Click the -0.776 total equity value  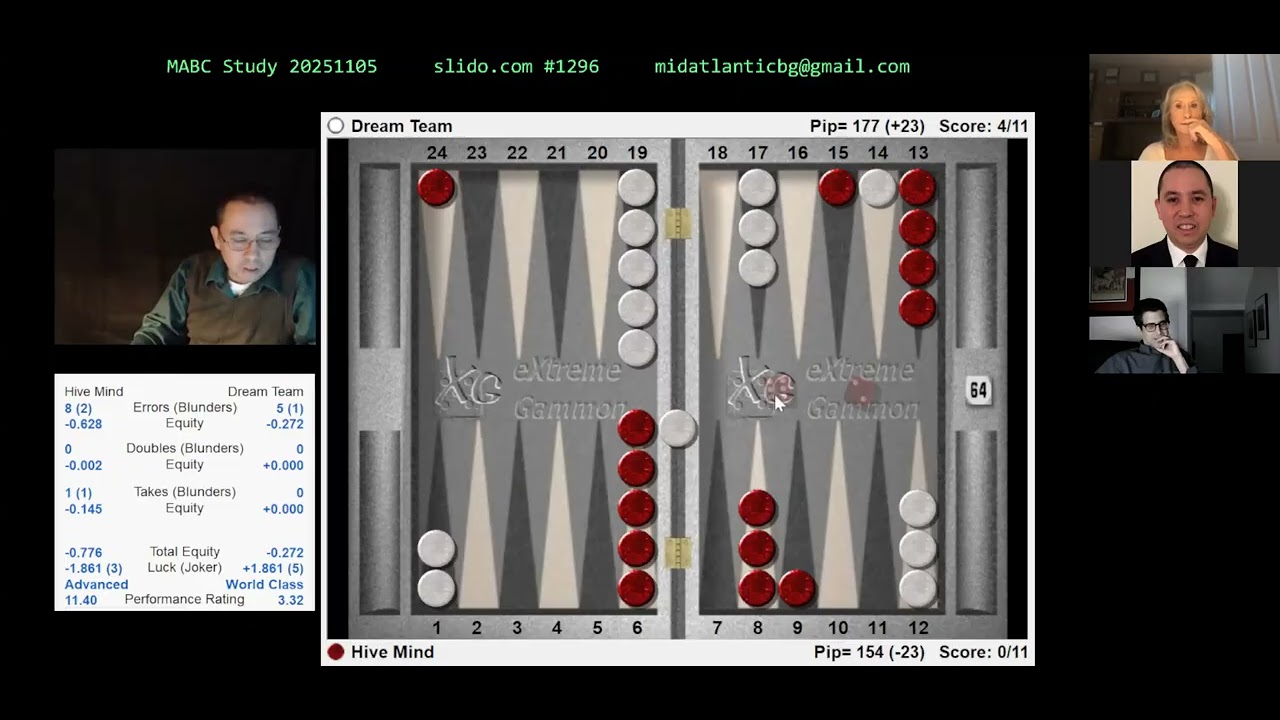[x=83, y=553]
